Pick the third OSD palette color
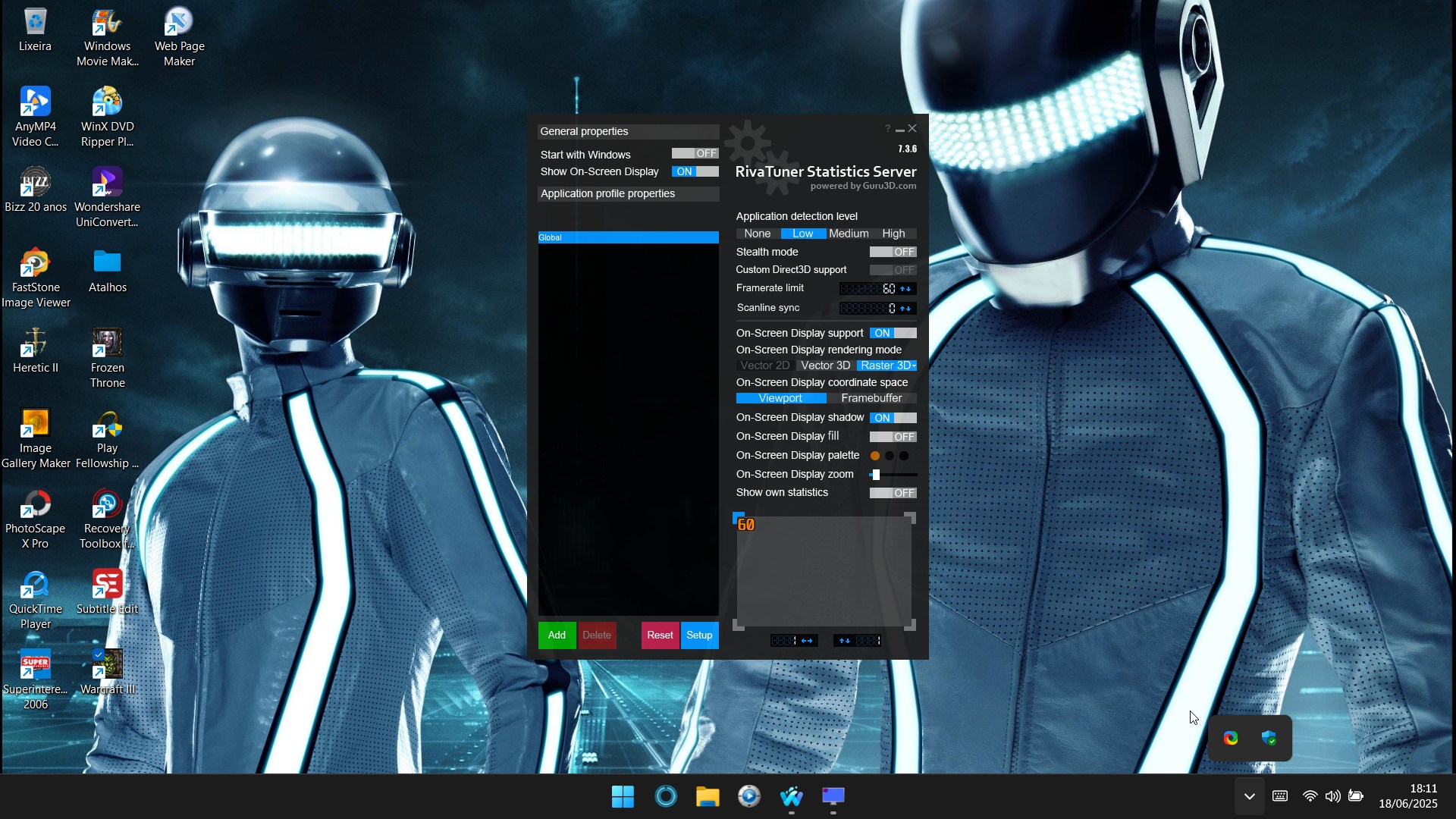Viewport: 1456px width, 819px height. pos(904,456)
